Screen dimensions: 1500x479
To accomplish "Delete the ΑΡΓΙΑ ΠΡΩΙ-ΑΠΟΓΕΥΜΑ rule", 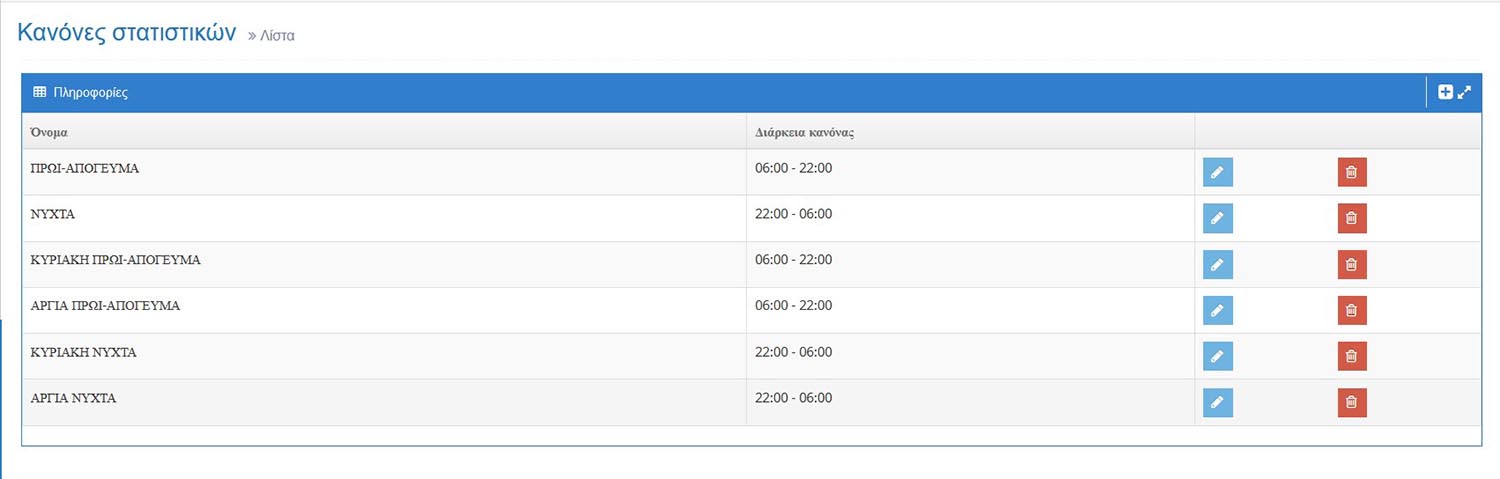I will point(1352,310).
